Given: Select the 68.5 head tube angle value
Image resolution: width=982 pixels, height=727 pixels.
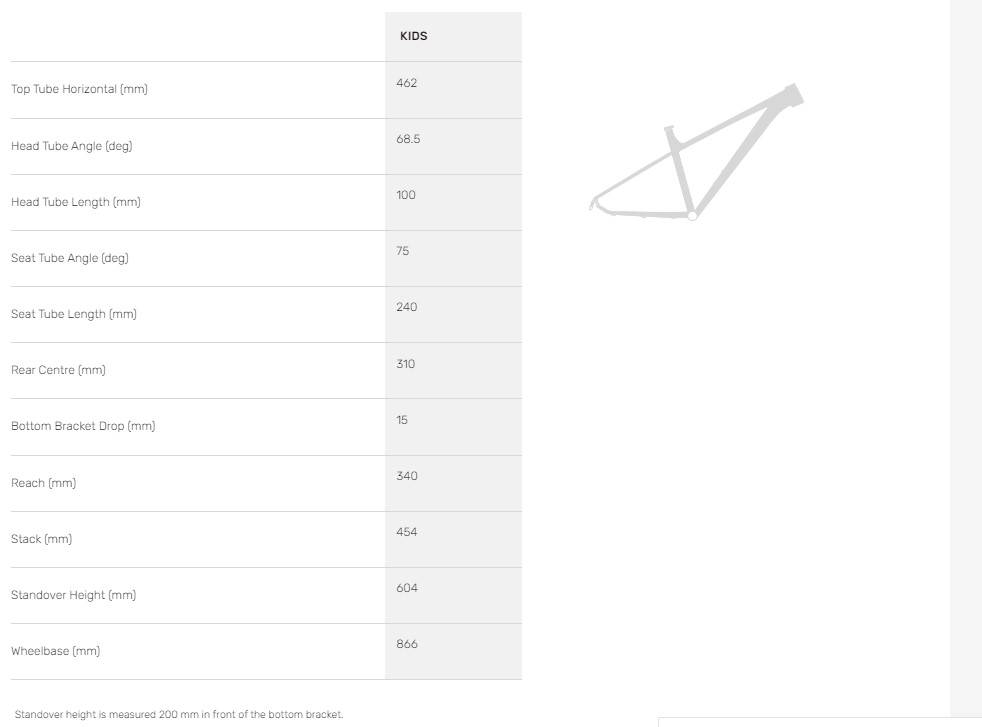Looking at the screenshot, I should pos(408,139).
